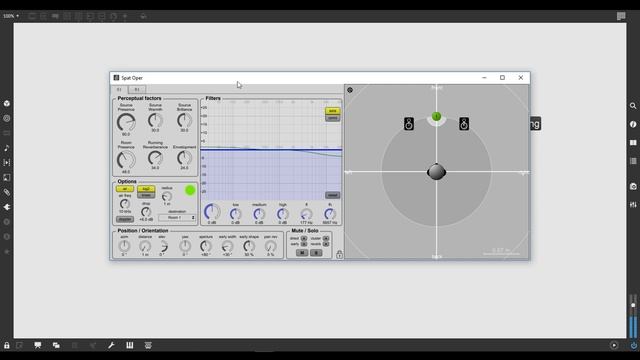This screenshot has width=640, height=360.
Task: Click the Room Presence knob
Action: pos(126,160)
